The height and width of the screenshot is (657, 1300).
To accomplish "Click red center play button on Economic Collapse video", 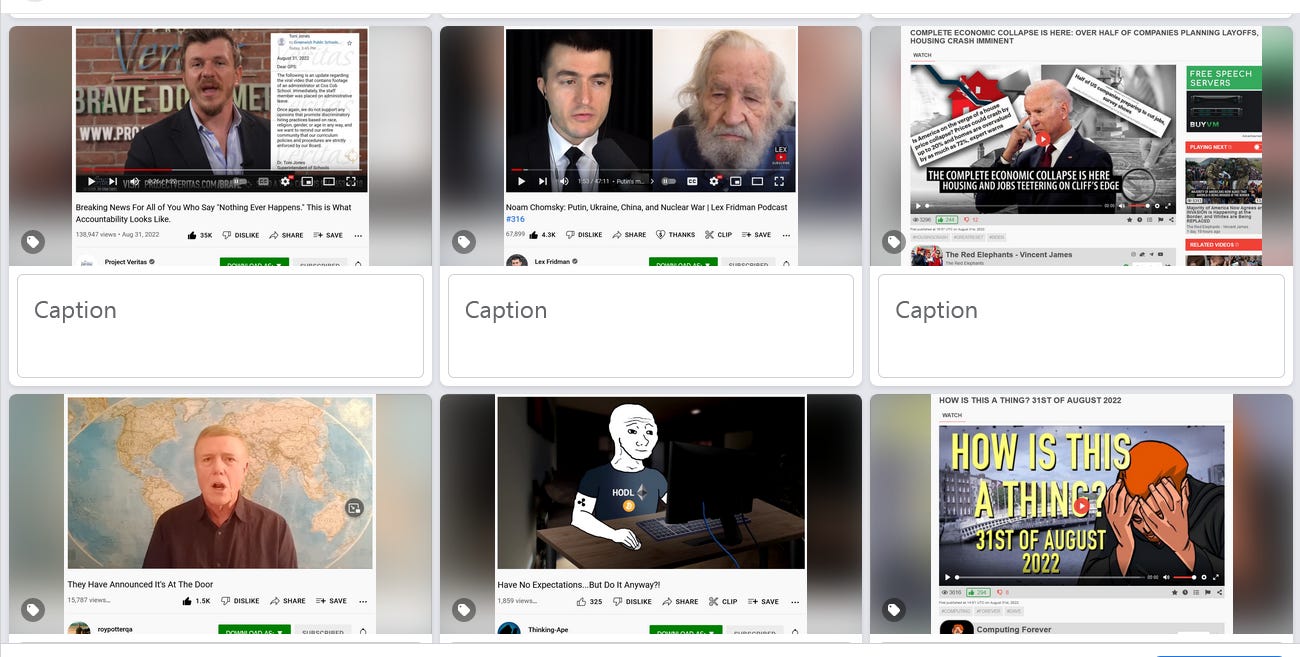I will tap(1043, 139).
